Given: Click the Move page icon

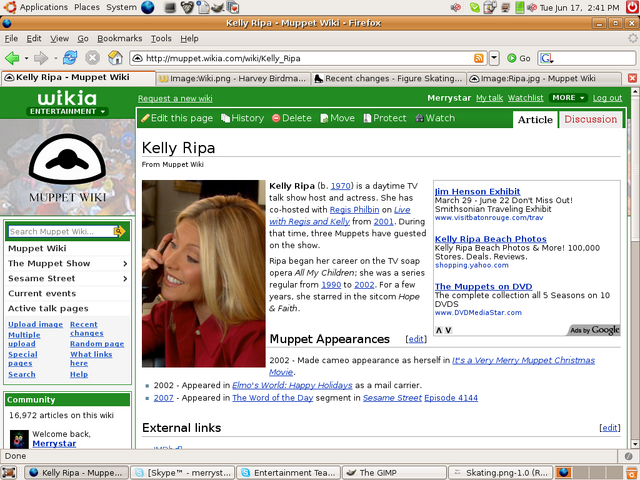Looking at the screenshot, I should click(324, 118).
